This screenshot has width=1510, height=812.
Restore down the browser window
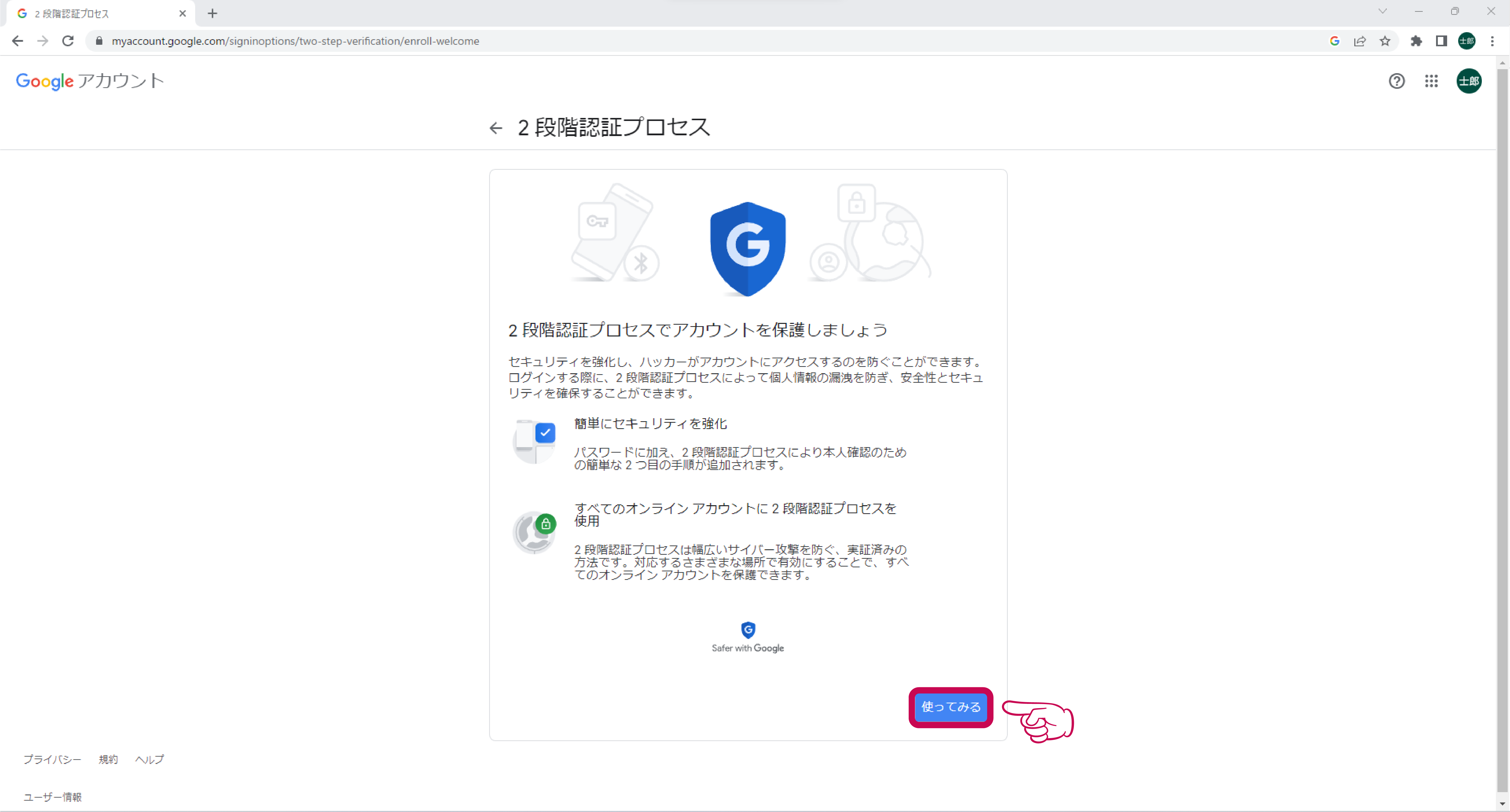[1455, 11]
